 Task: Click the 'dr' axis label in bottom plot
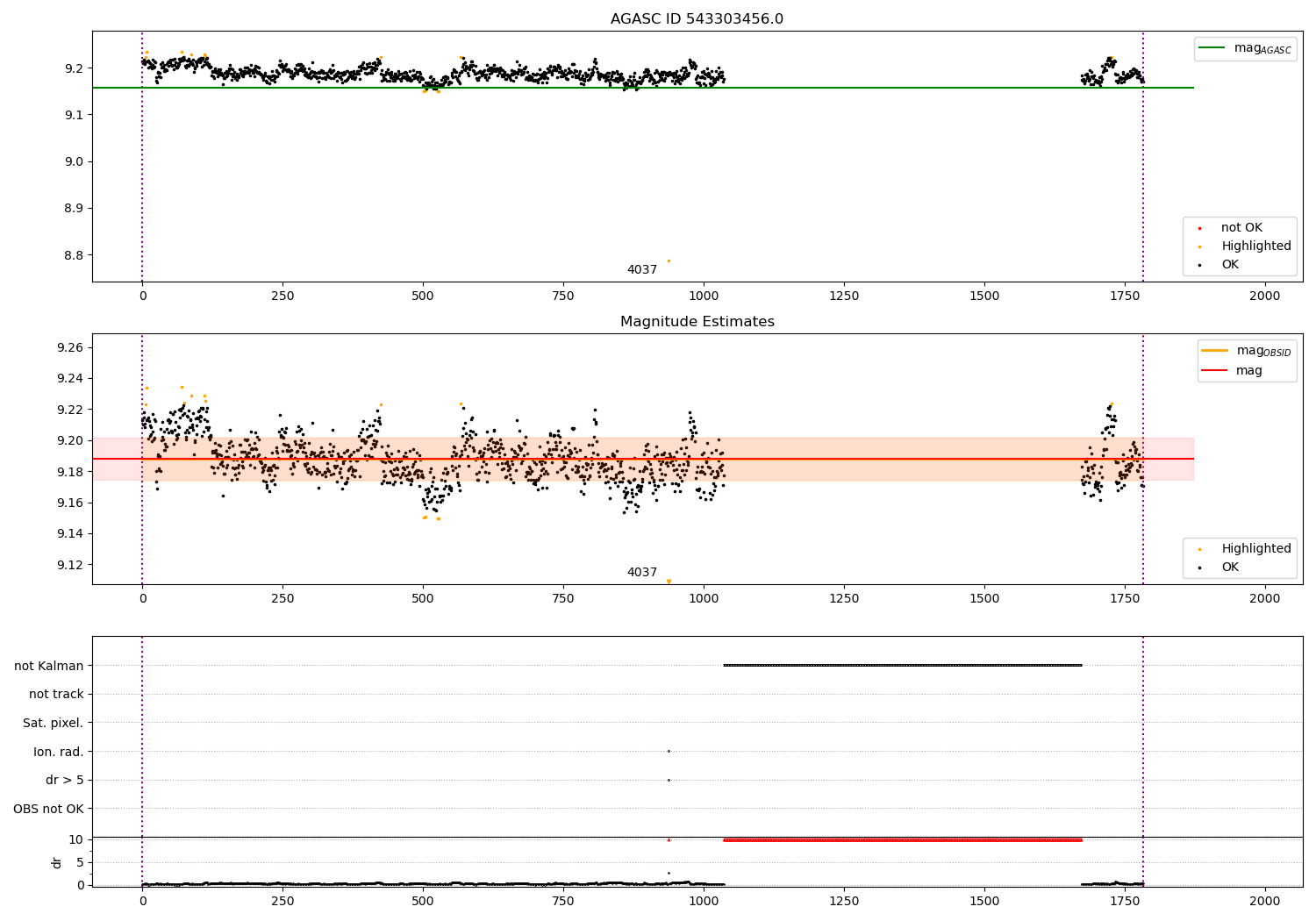pyautogui.click(x=57, y=862)
